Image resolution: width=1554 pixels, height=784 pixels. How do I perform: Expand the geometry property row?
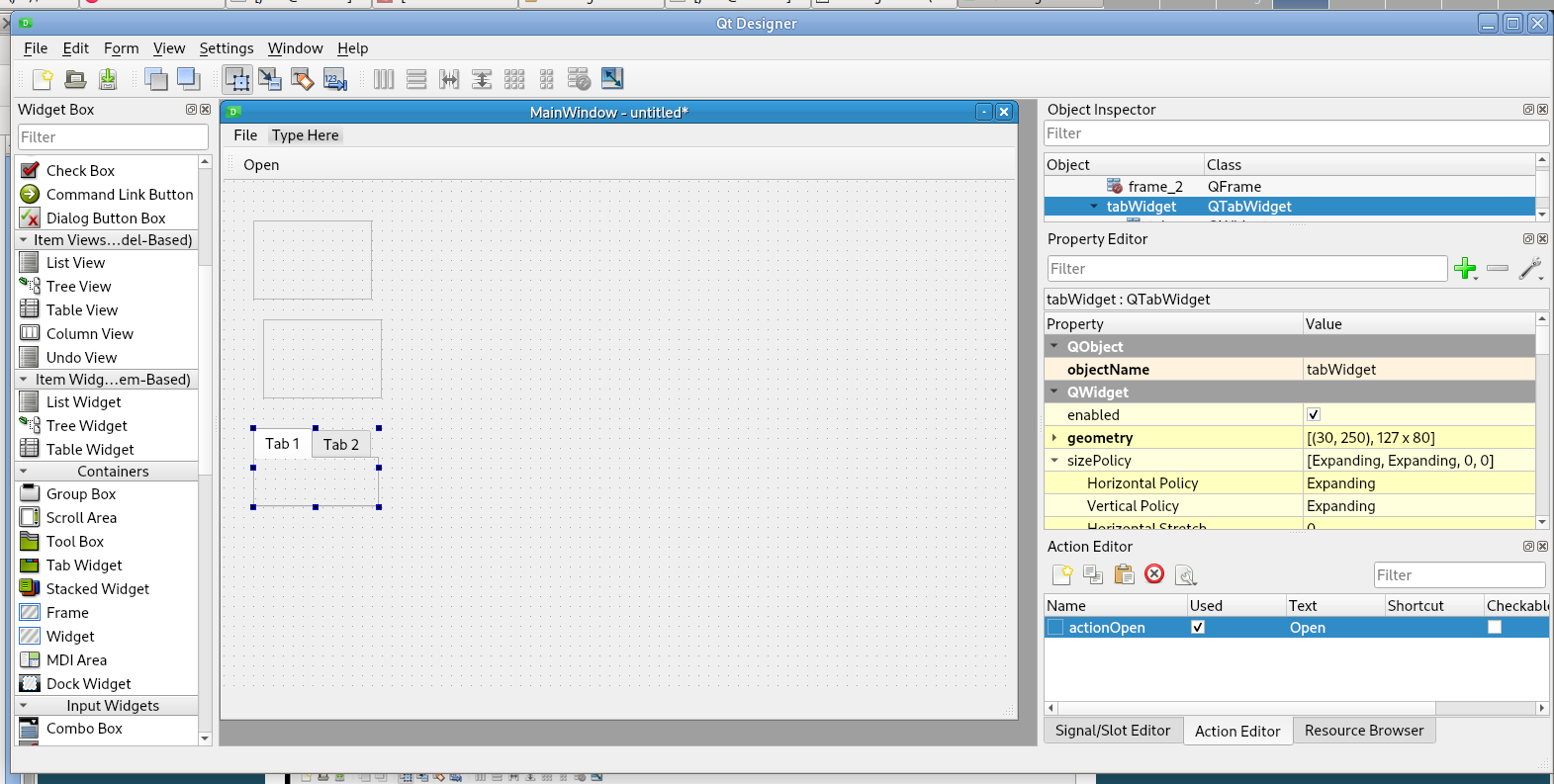pos(1054,438)
